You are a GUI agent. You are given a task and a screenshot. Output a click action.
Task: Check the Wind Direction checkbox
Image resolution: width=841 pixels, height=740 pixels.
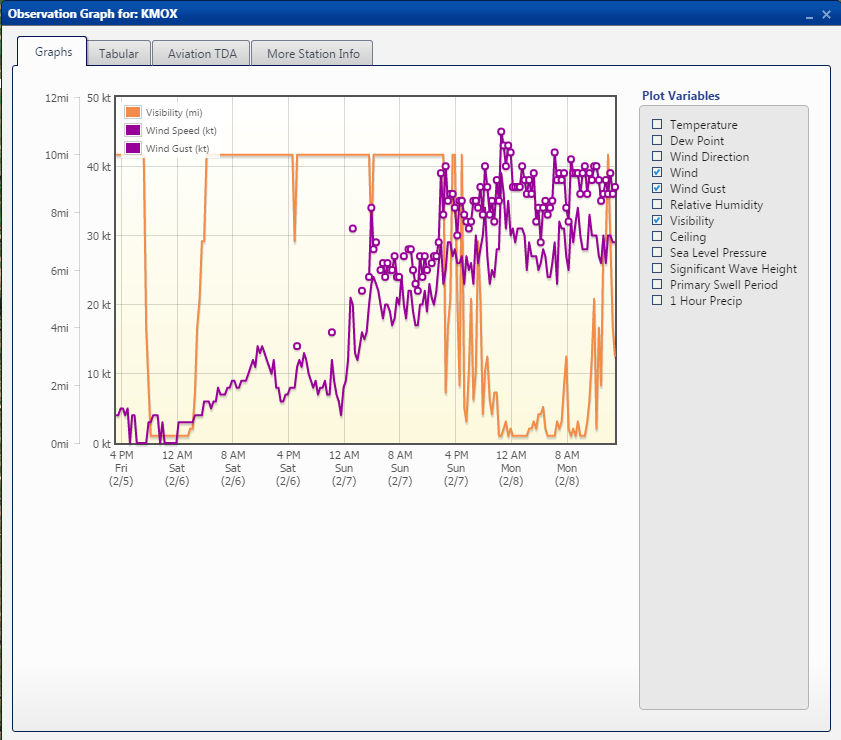(x=657, y=156)
